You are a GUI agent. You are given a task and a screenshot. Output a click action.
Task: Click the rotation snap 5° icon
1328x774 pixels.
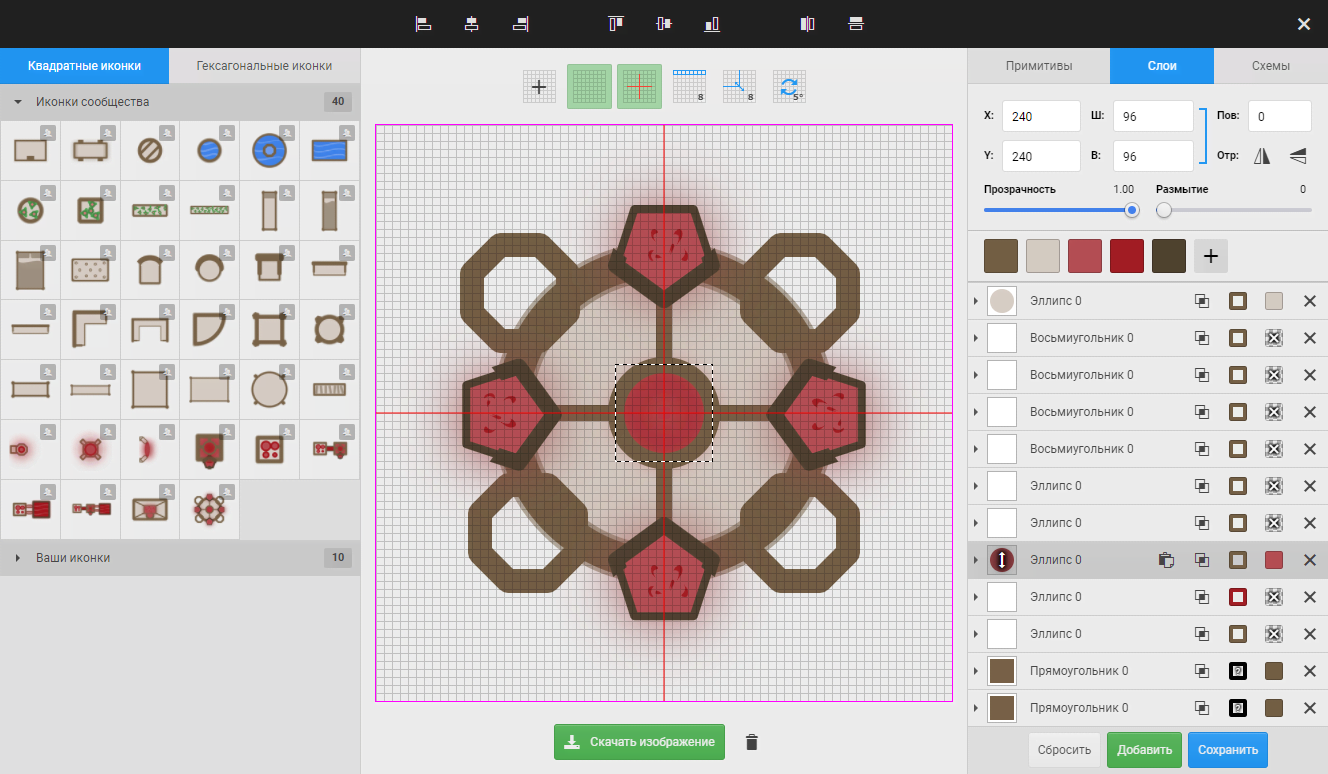click(x=790, y=87)
